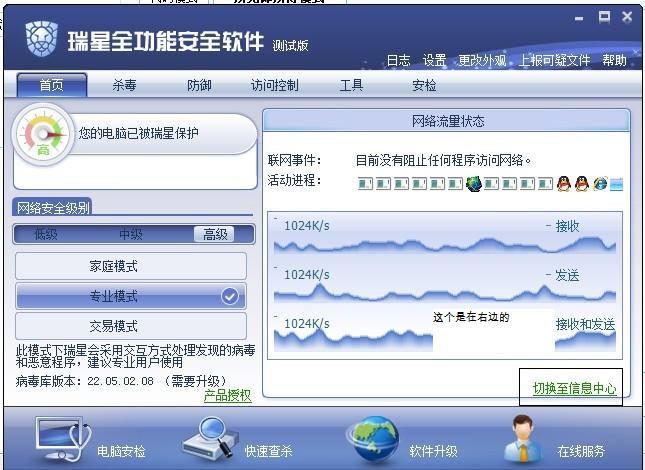Minimize the Rising window
This screenshot has width=645, height=470.
(x=579, y=19)
